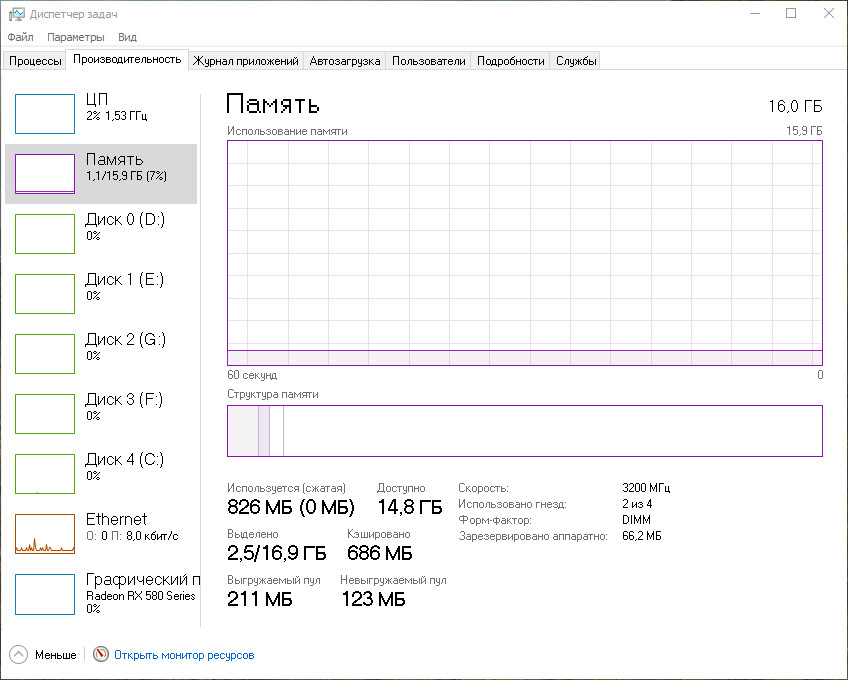Viewport: 848px width, 680px height.
Task: Open the Файл menu
Action: [20, 37]
